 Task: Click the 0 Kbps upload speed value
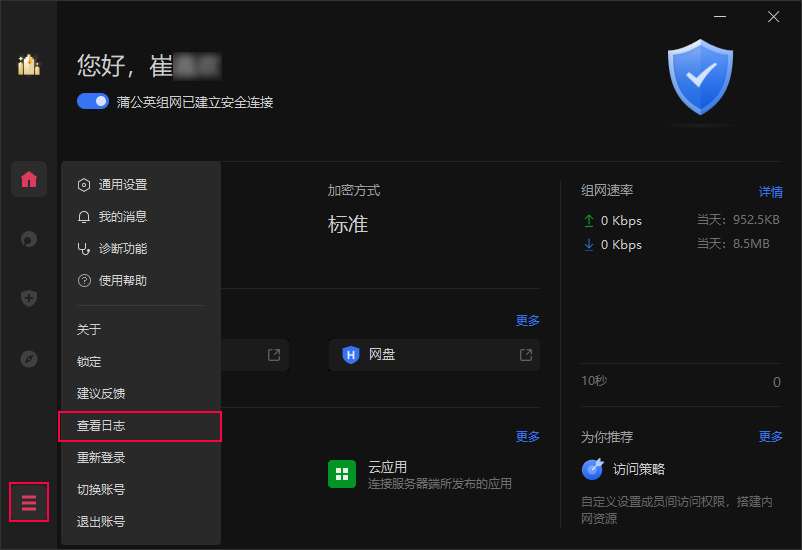[621, 221]
